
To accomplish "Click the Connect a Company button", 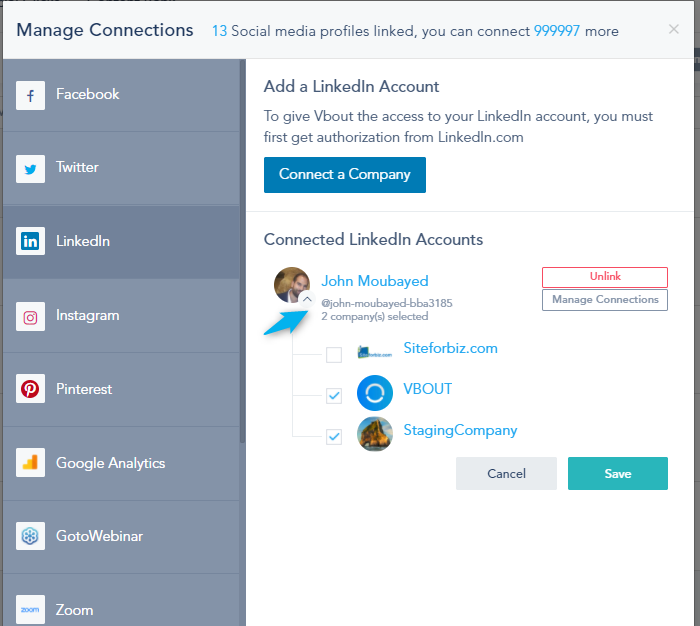I will point(345,175).
